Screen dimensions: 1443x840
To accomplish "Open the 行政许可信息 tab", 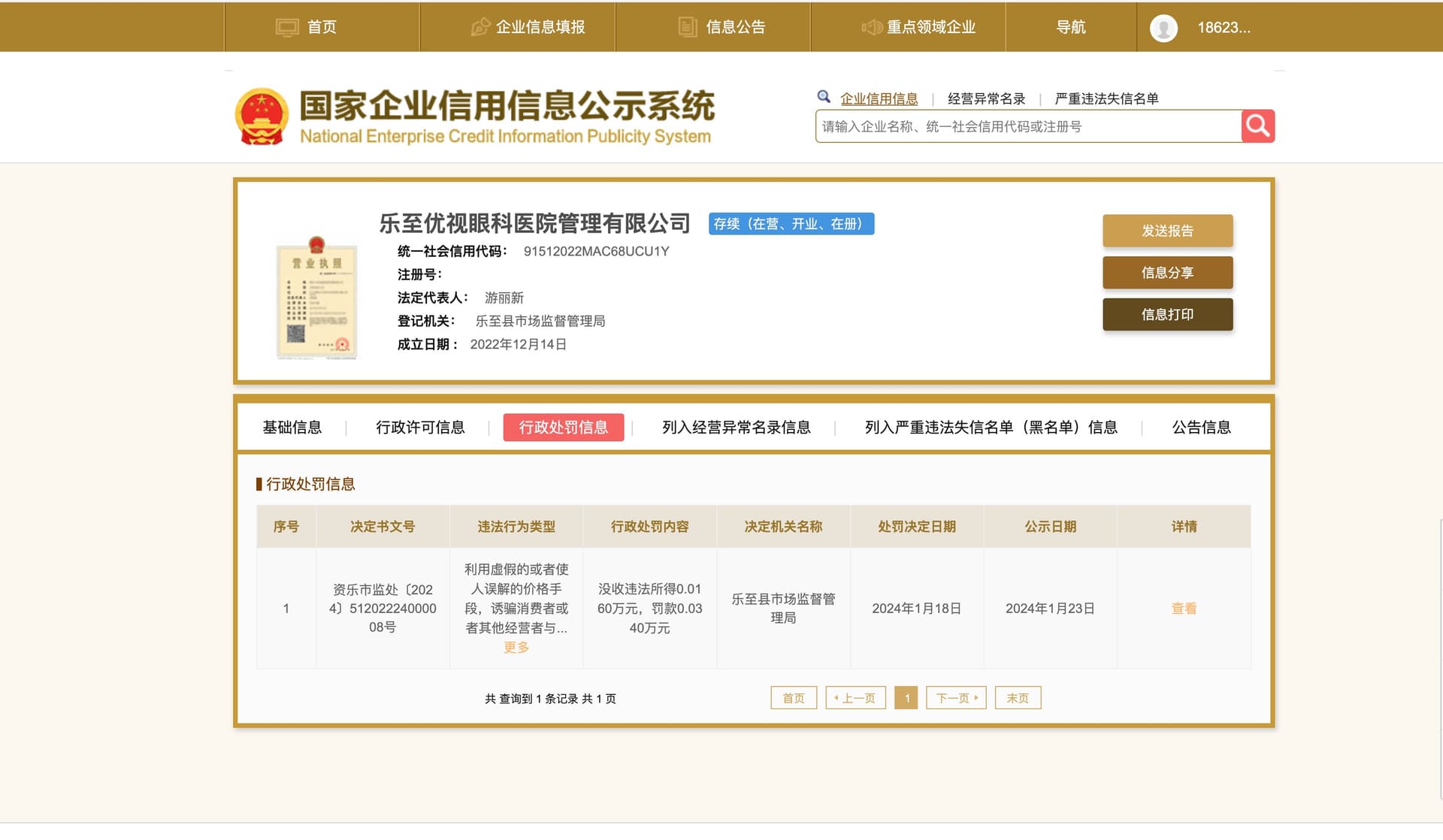I will click(420, 427).
